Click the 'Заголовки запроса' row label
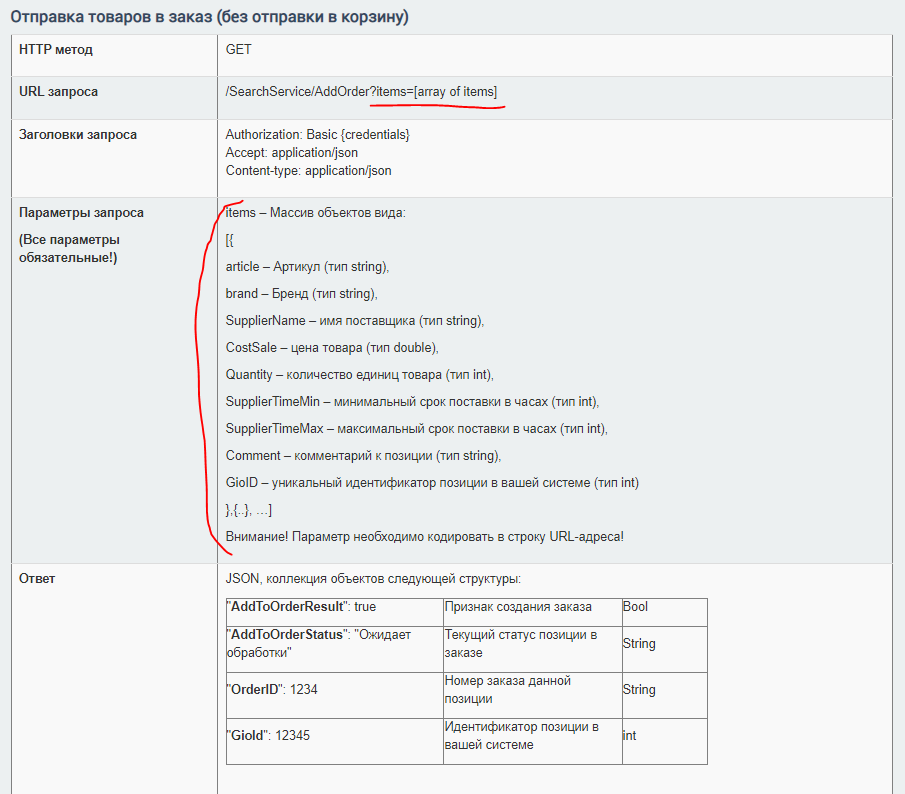The width and height of the screenshot is (905, 794). tap(78, 134)
